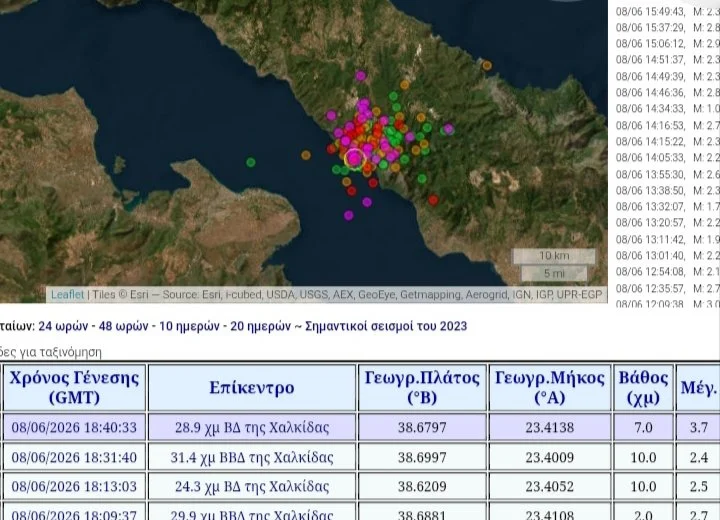Click latitude value 38.6209

pos(422,486)
